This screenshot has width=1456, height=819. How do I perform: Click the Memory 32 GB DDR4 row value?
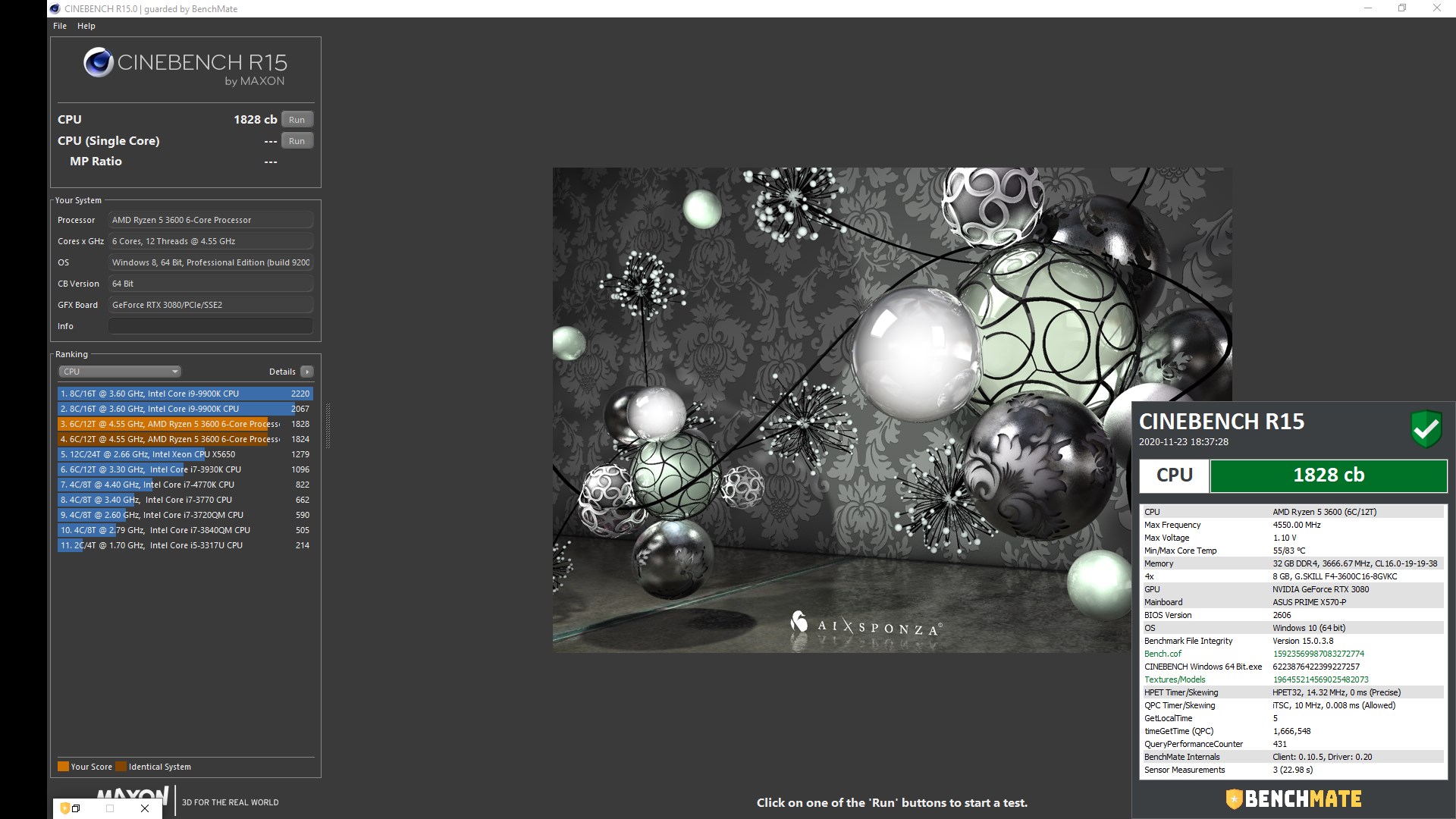click(1355, 563)
